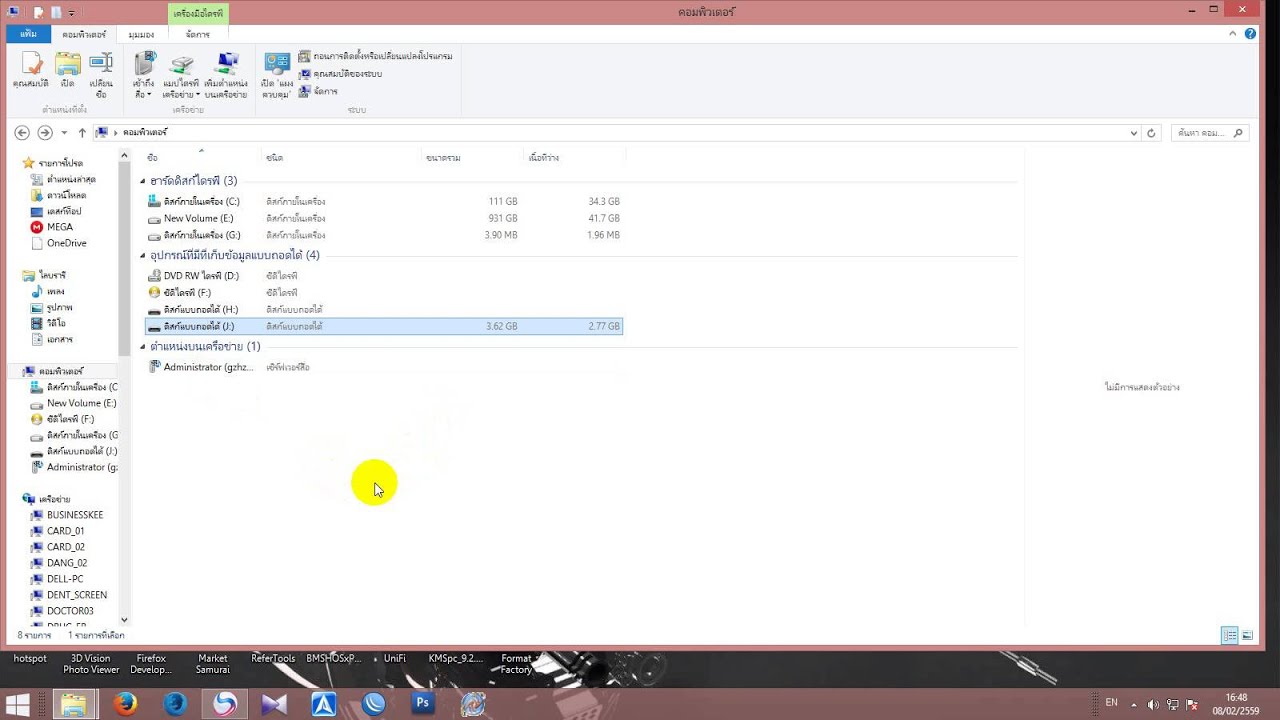Switch to the Computer (คอมพิวเตอร์) ribbon tab
The image size is (1280, 720).
coord(84,34)
